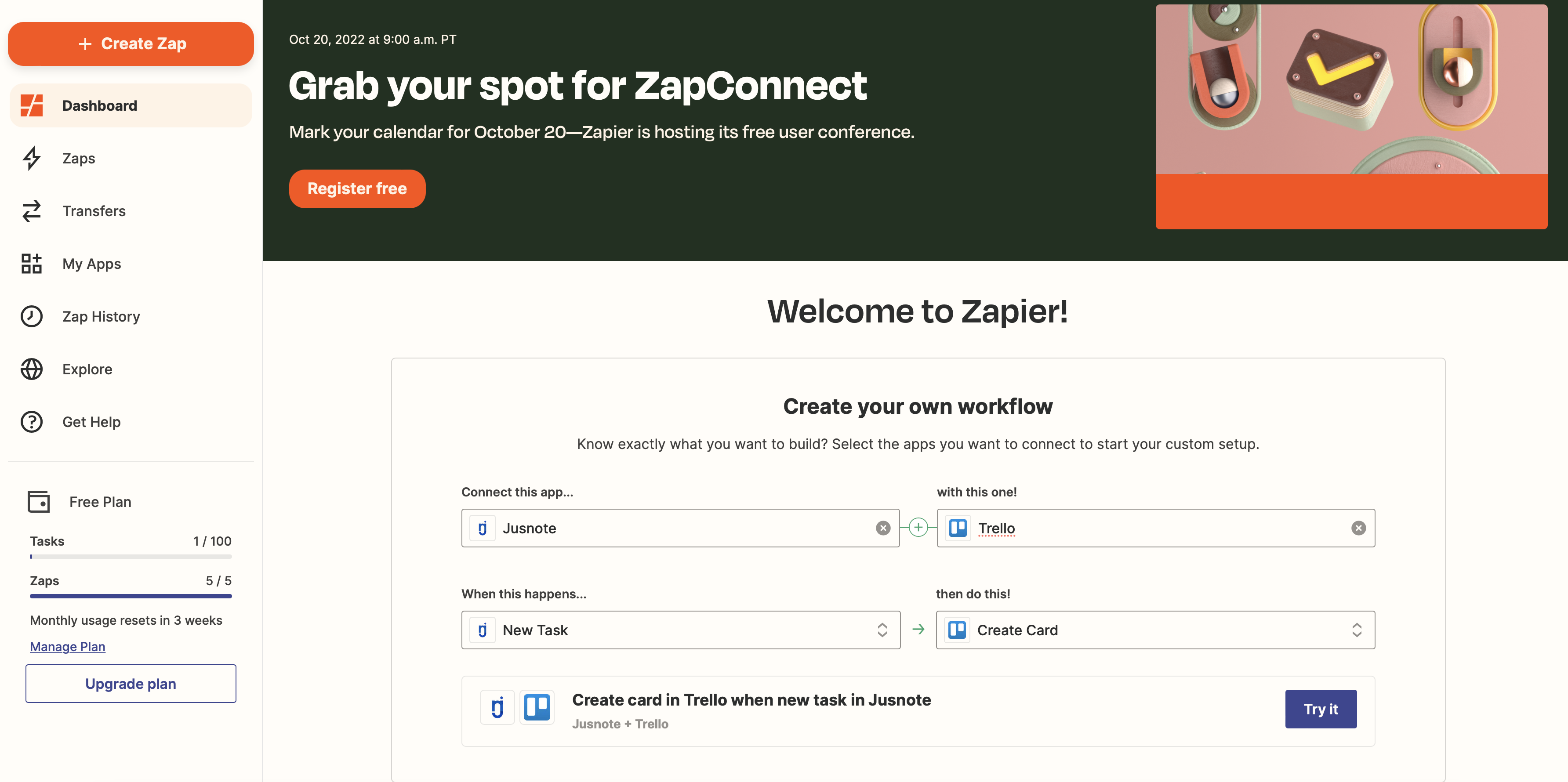Click the Transfers arrows icon

[x=32, y=211]
